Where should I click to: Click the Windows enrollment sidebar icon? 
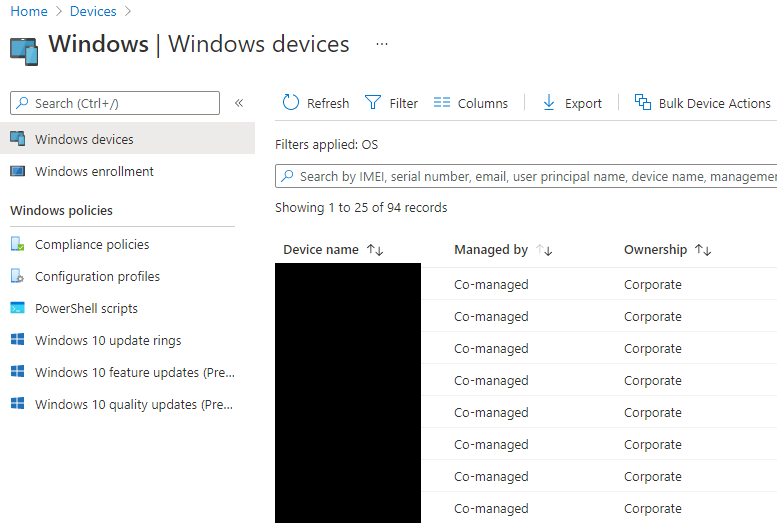18,171
